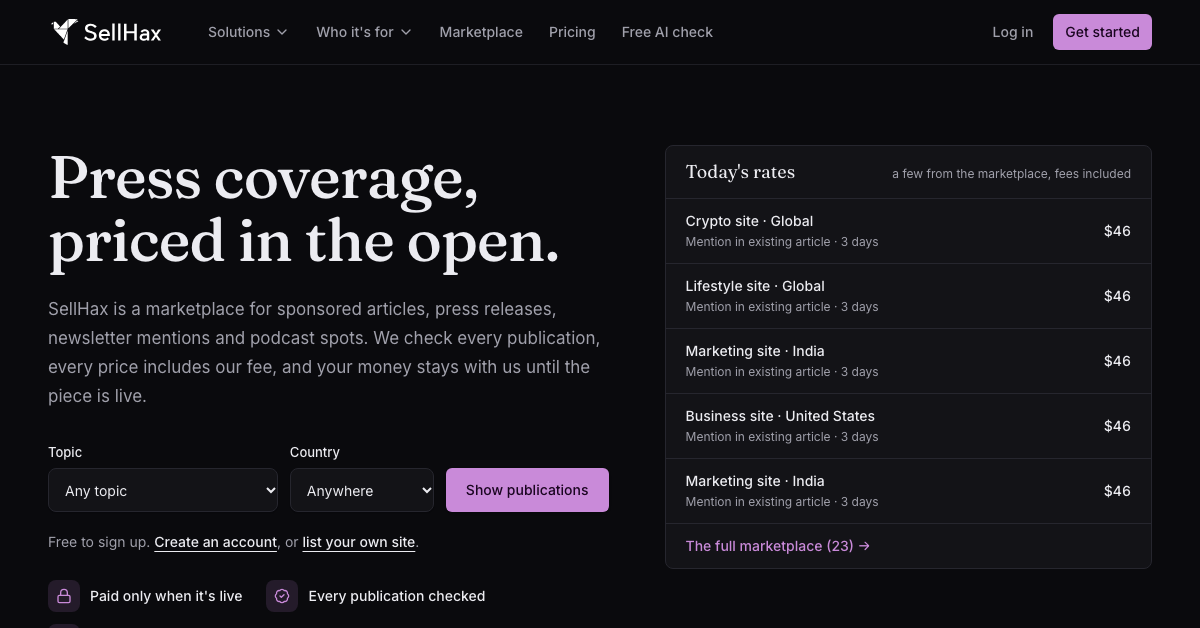Open the Country dropdown showing Anywhere
Screen dimensions: 1200x628
[x=362, y=490]
